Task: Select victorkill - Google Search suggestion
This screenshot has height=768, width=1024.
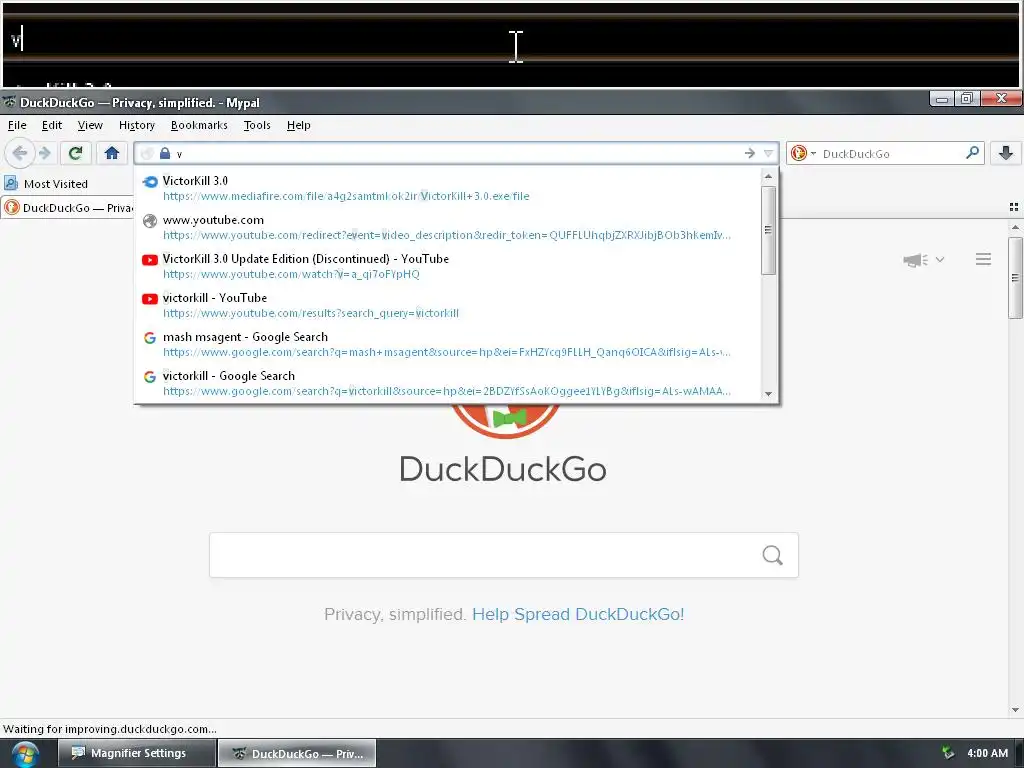Action: pyautogui.click(x=448, y=383)
